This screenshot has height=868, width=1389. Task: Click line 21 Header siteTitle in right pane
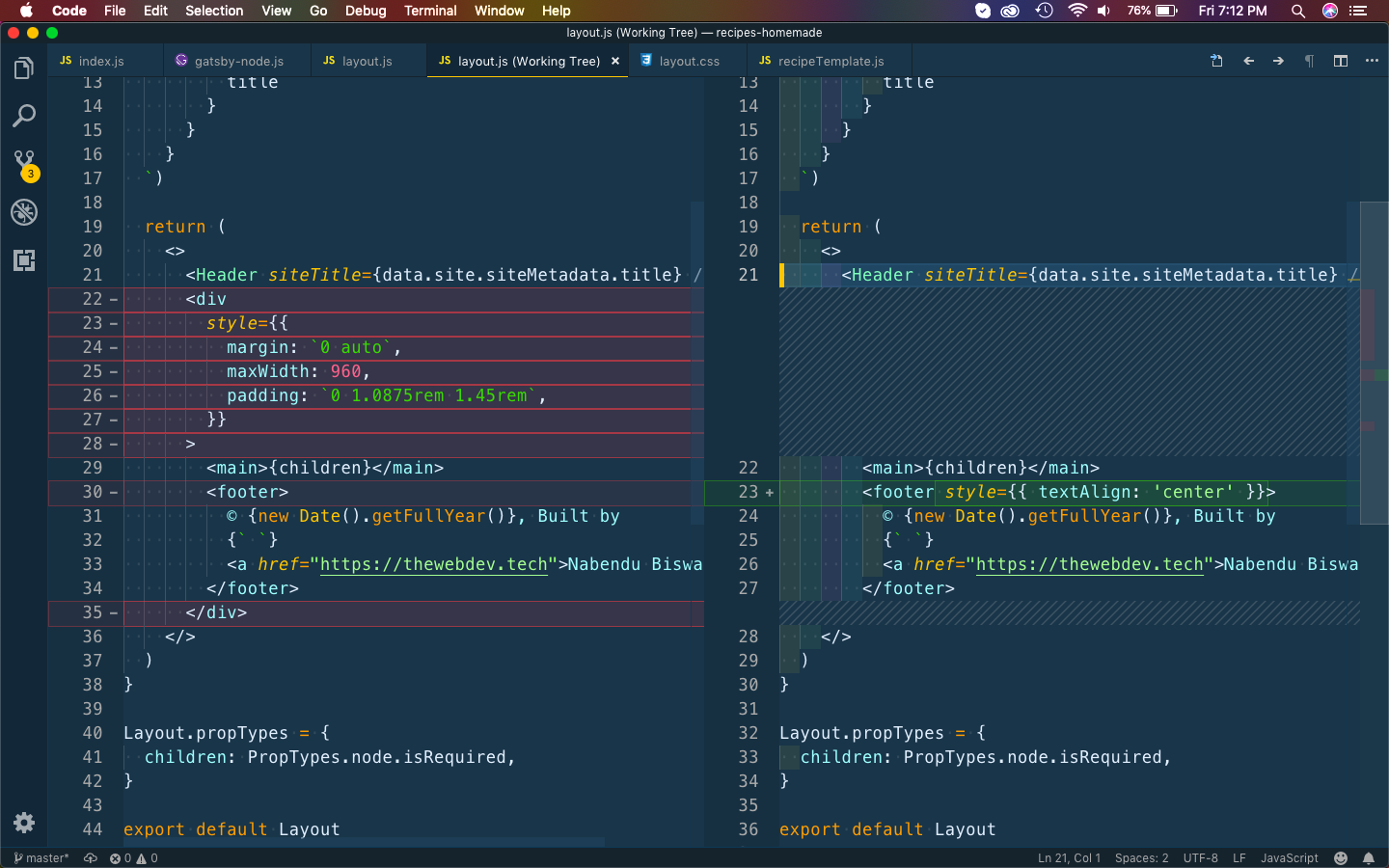1070,275
